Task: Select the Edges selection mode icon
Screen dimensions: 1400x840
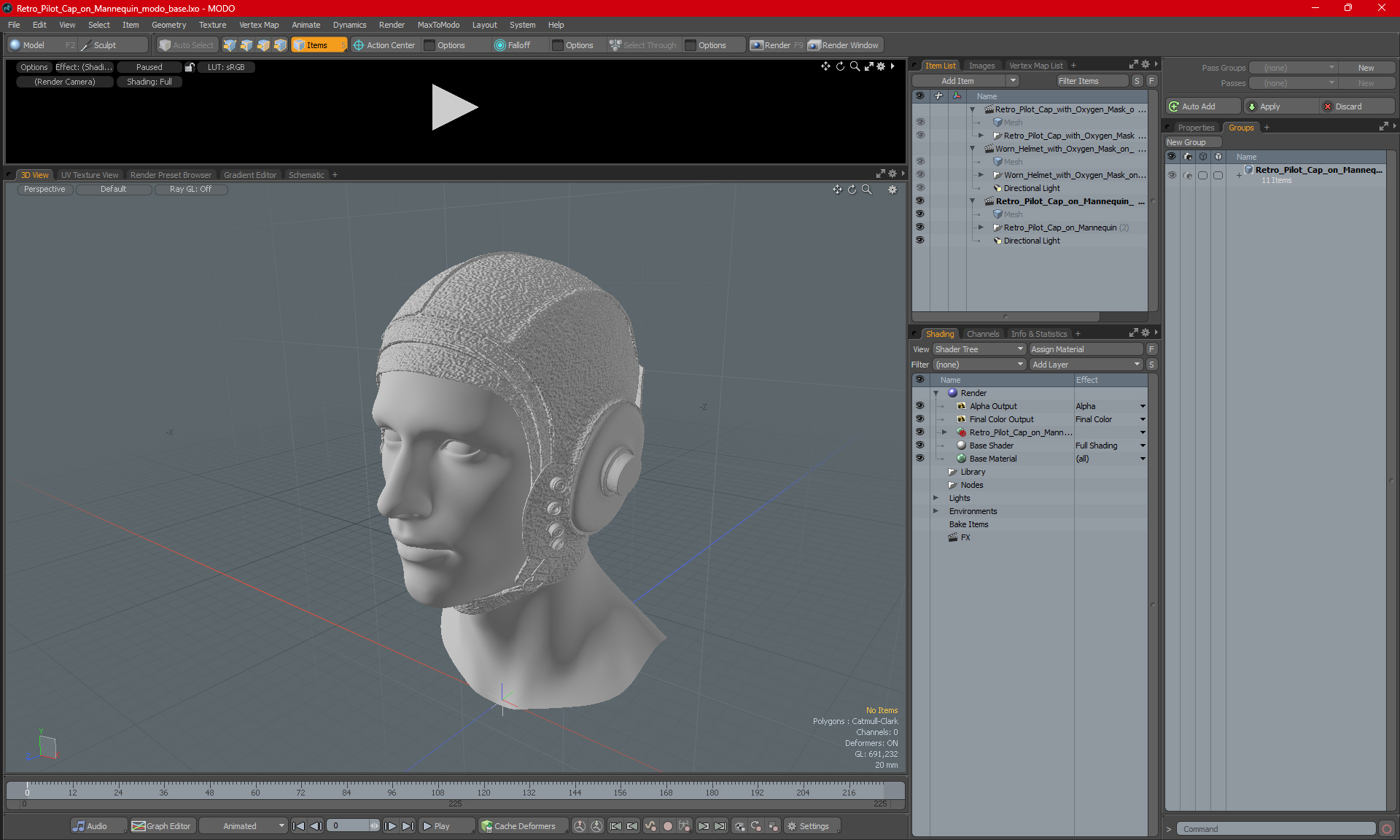Action: point(246,45)
